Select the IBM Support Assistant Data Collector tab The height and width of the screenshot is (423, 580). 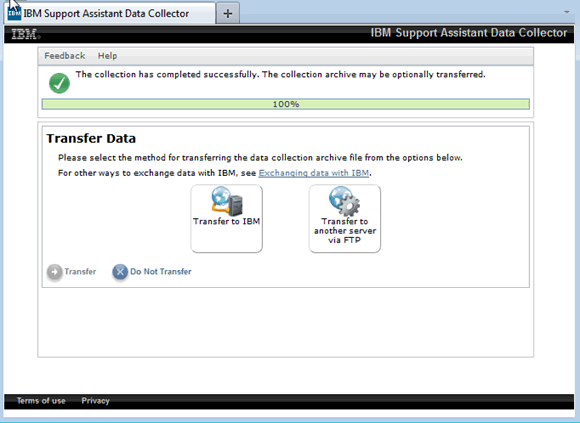click(x=110, y=13)
